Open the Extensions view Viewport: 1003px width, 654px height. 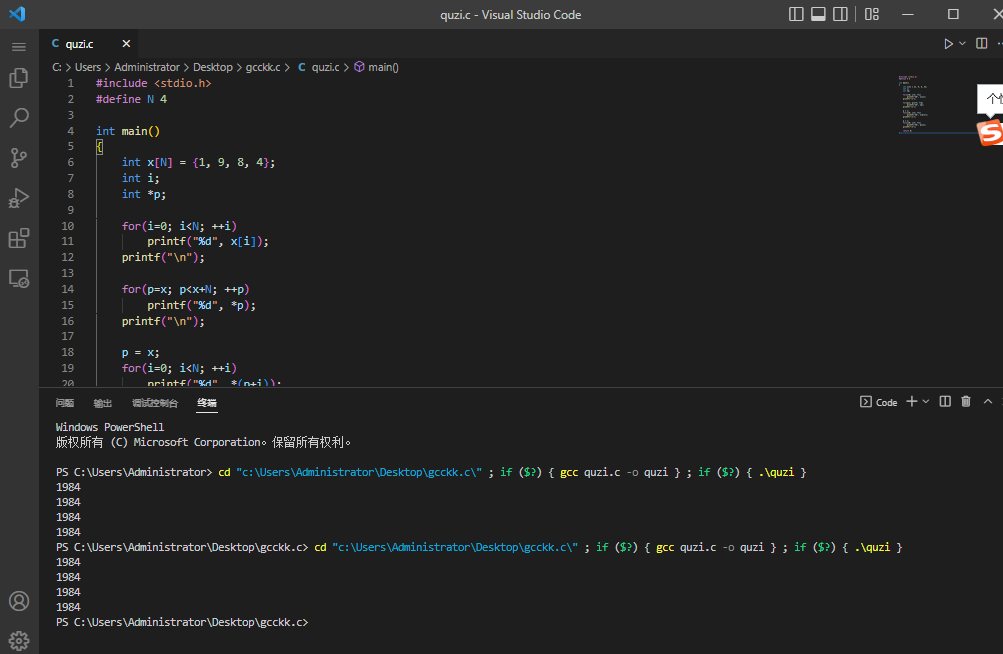tap(19, 238)
